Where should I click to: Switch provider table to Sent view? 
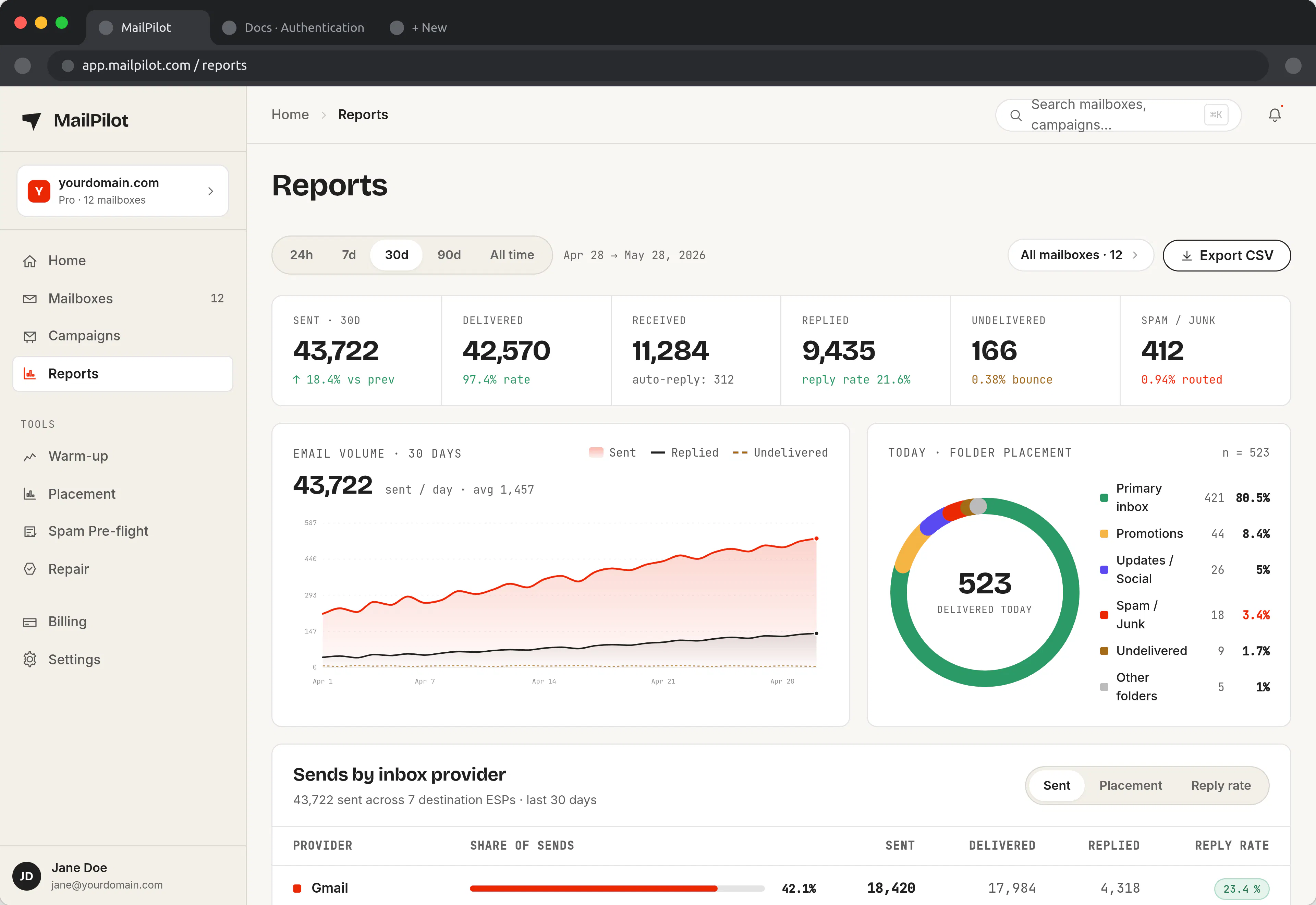tap(1057, 785)
